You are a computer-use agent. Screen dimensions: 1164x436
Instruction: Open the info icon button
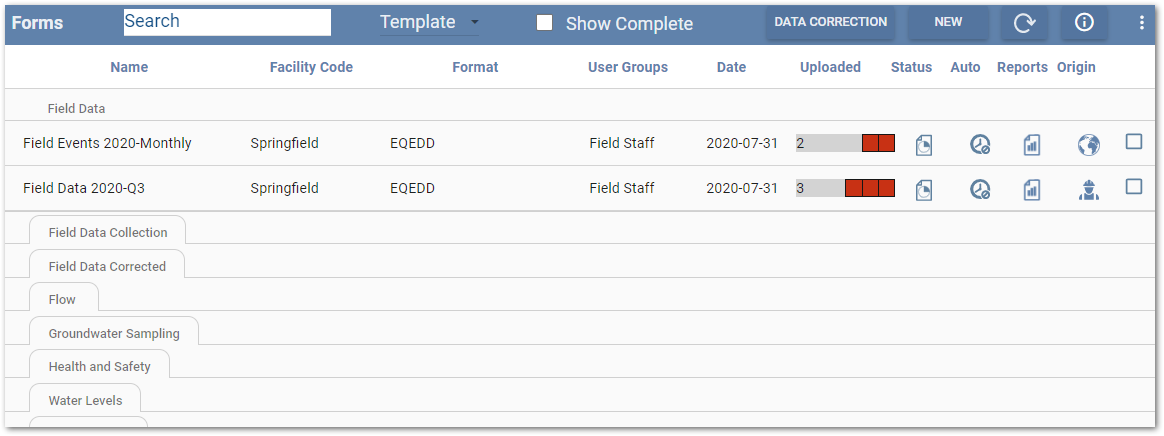click(1084, 23)
